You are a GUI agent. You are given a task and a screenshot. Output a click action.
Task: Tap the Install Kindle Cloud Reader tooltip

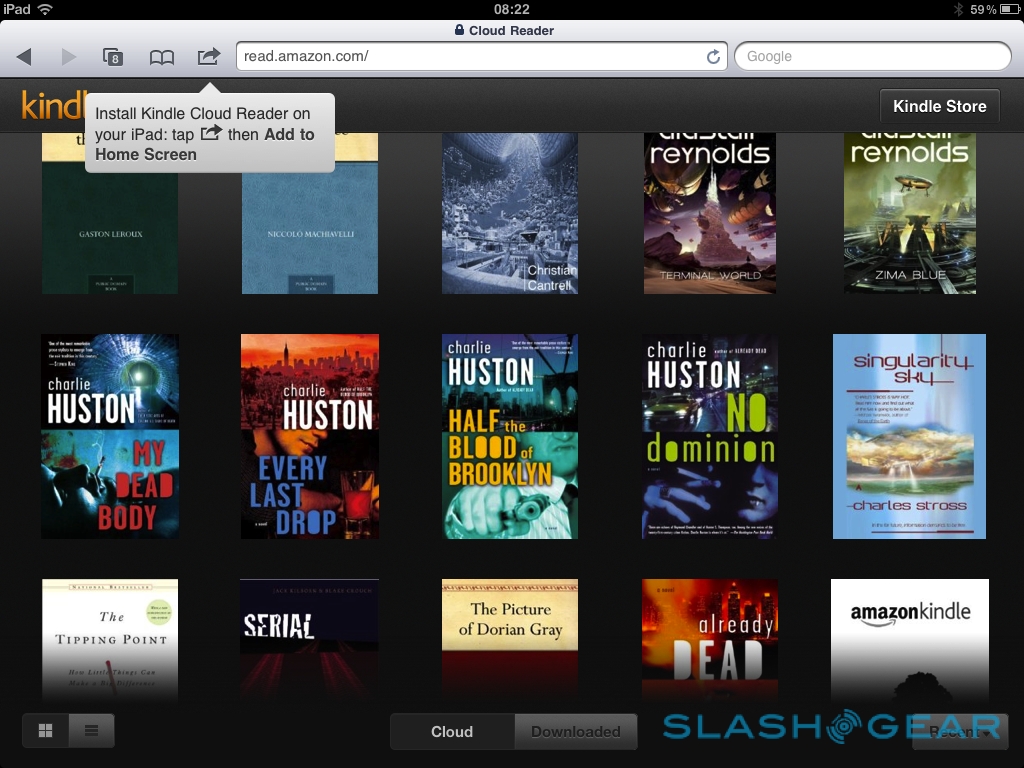tap(210, 133)
